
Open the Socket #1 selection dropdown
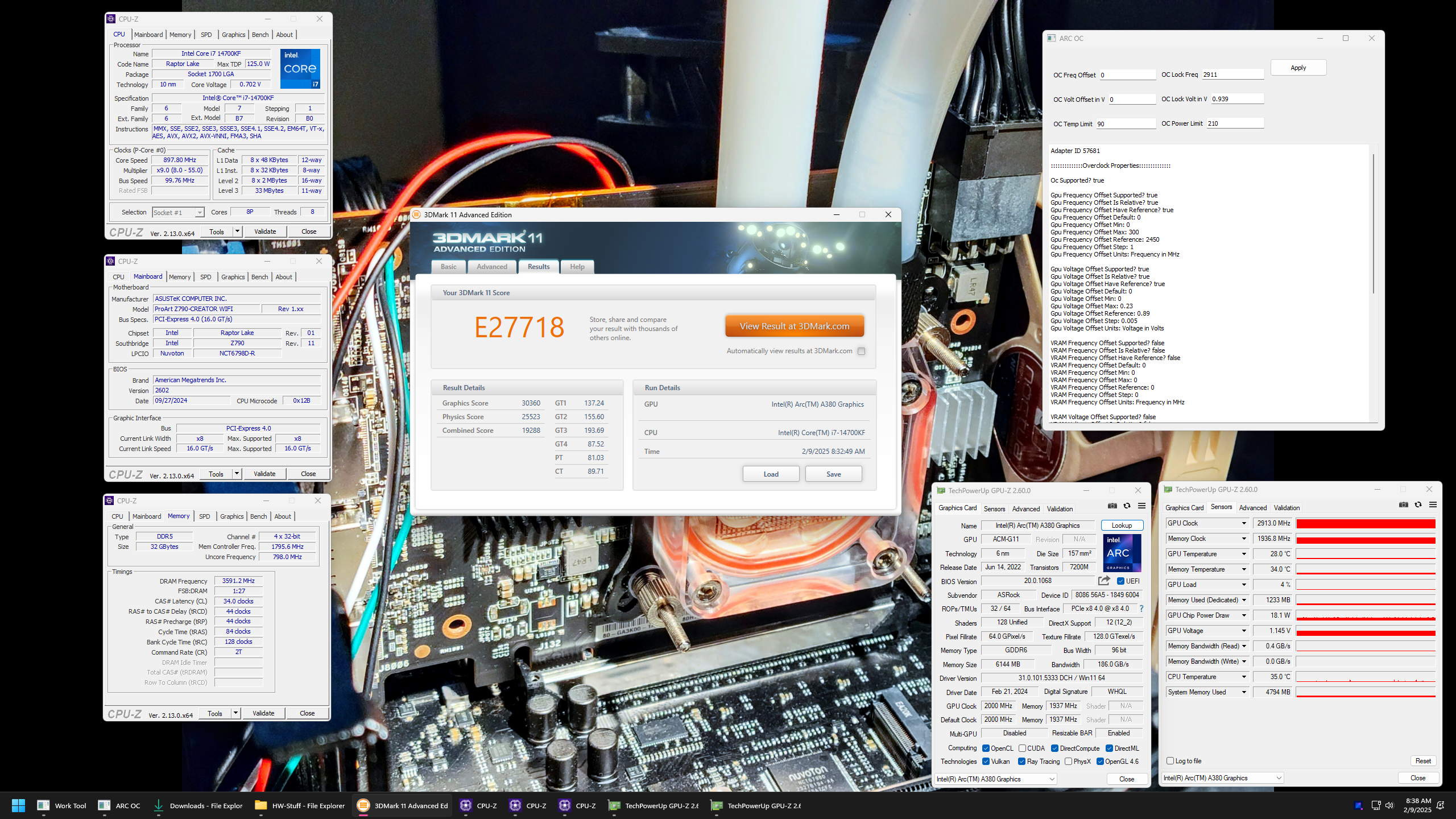pyautogui.click(x=178, y=212)
